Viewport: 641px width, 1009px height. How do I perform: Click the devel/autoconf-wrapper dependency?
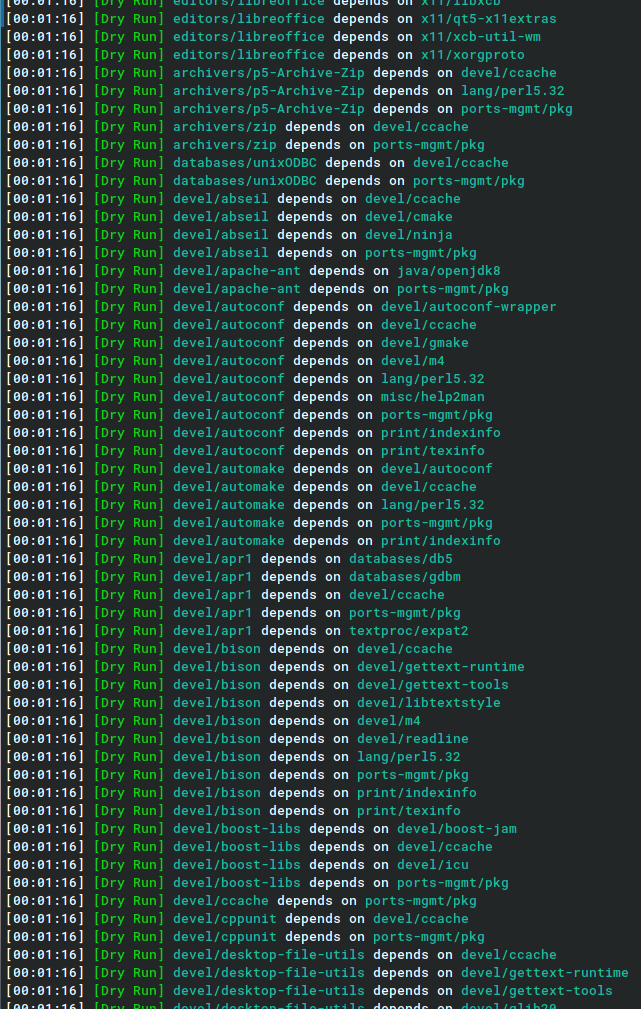tap(468, 306)
